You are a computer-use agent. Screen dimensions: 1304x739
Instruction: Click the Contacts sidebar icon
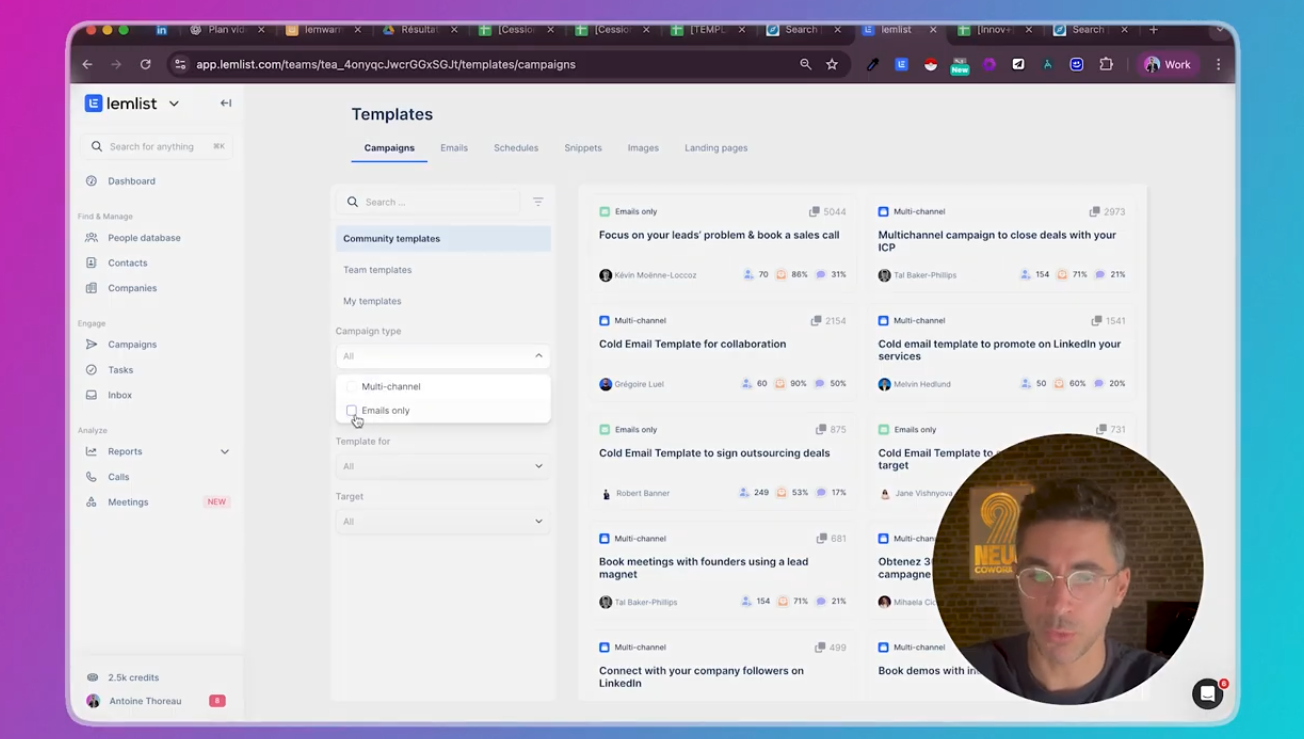click(92, 263)
